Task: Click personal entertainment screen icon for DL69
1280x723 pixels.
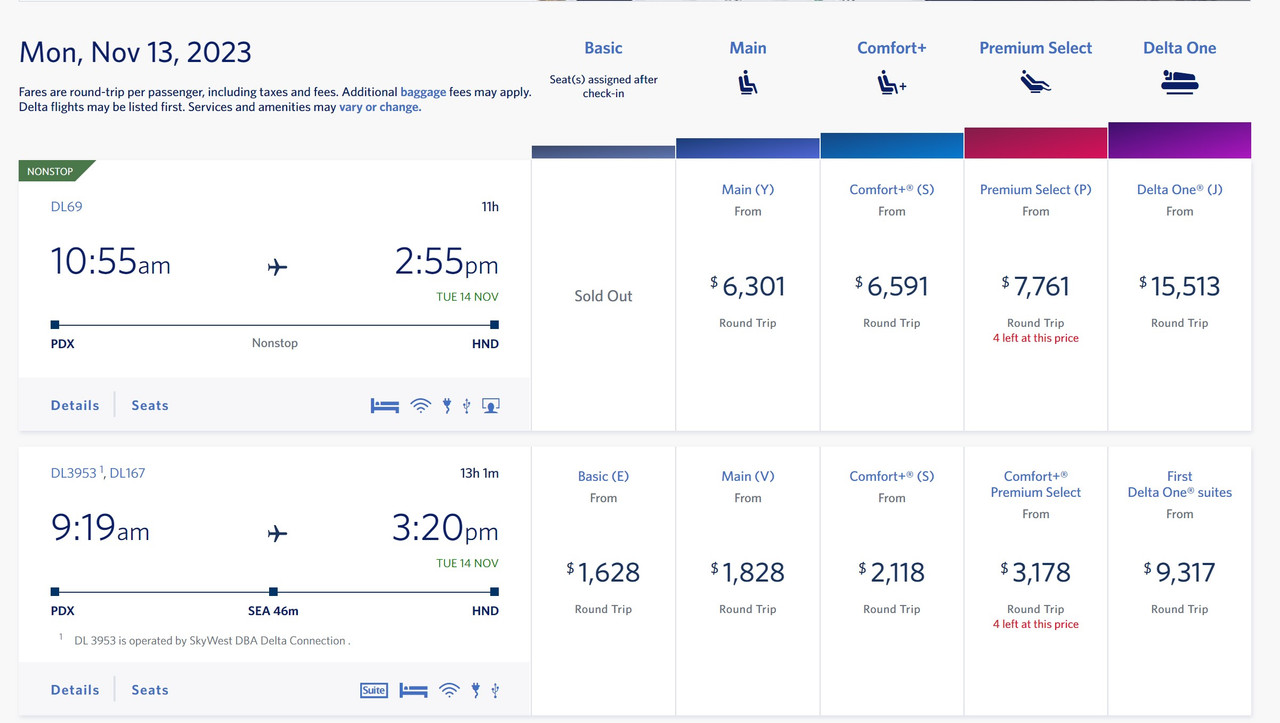Action: point(490,406)
